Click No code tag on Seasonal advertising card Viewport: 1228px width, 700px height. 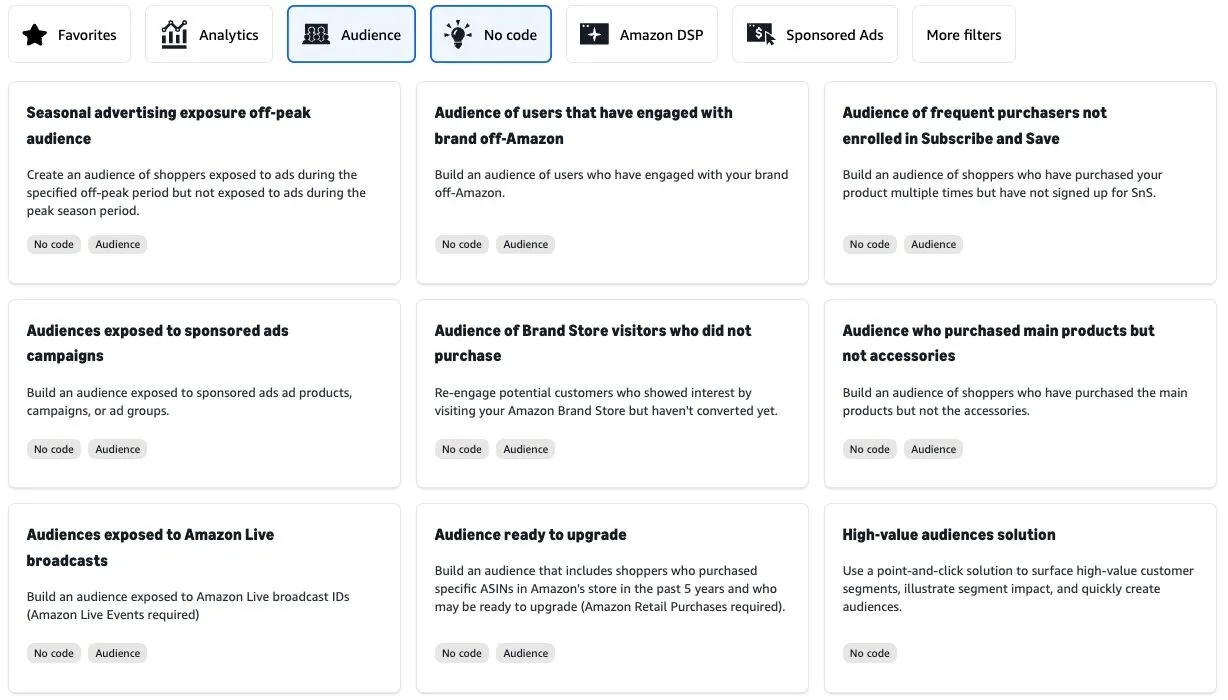(x=54, y=244)
